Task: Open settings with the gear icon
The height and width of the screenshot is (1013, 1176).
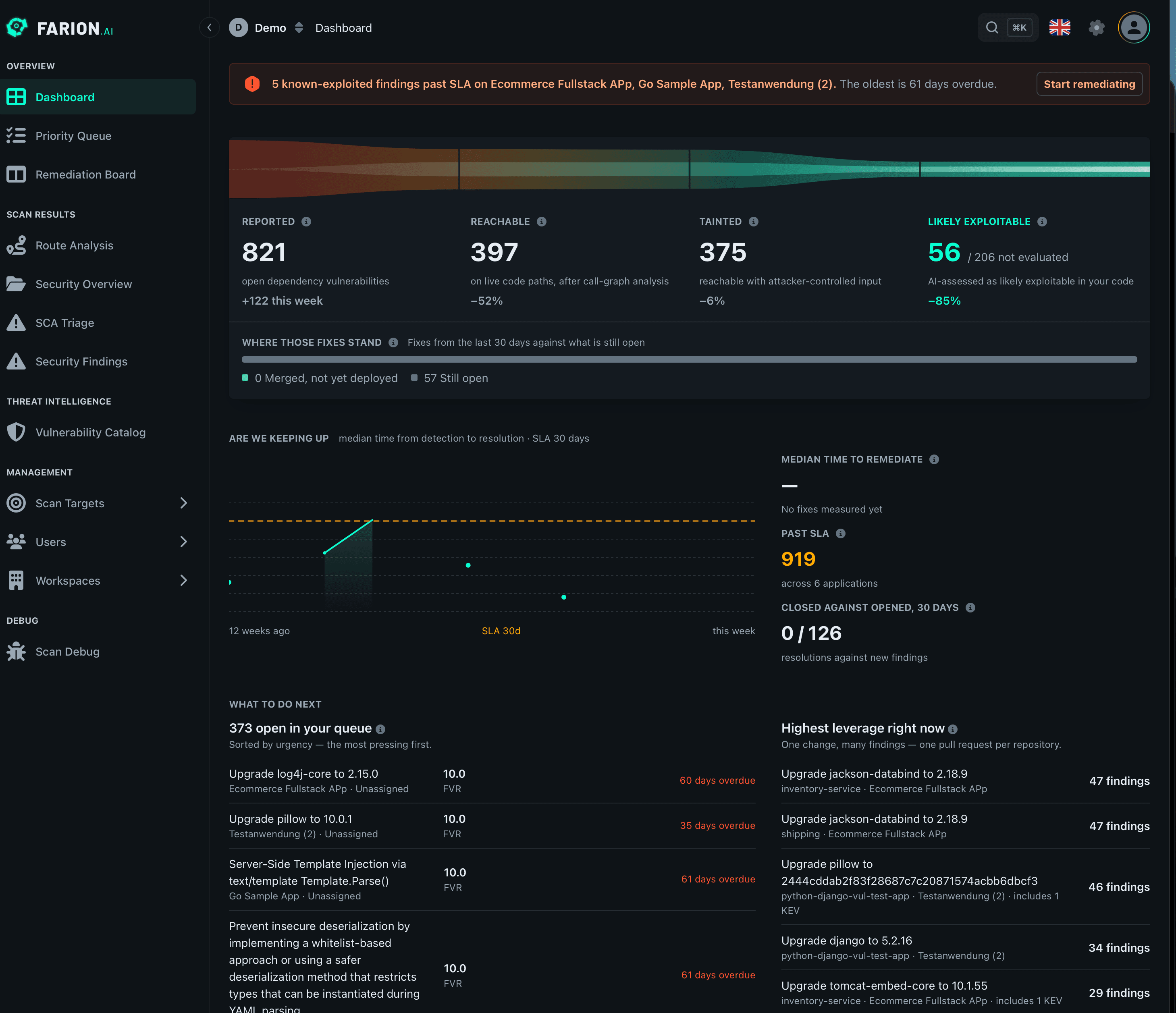Action: [1097, 27]
